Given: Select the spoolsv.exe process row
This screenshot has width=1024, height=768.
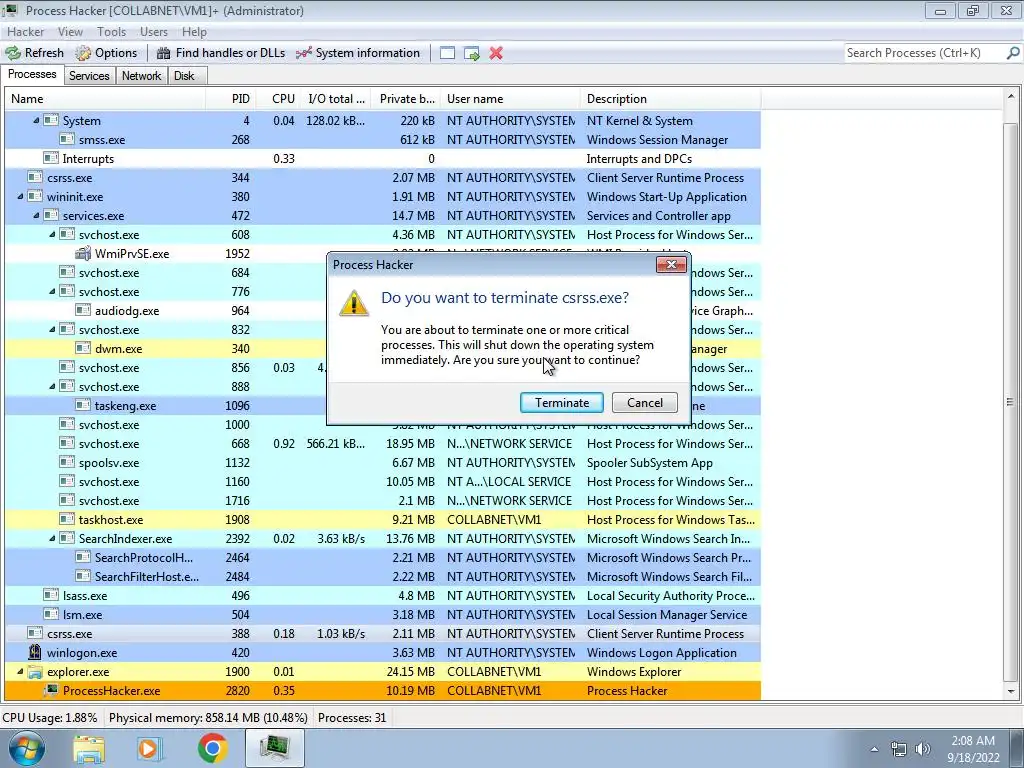Looking at the screenshot, I should [x=383, y=462].
